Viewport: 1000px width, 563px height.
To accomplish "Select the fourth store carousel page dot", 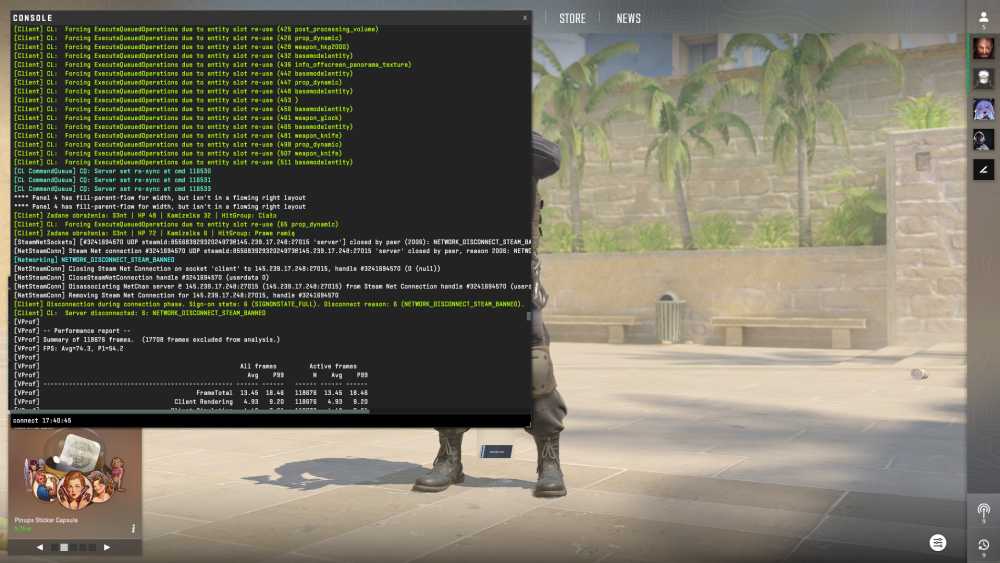I will pos(82,547).
